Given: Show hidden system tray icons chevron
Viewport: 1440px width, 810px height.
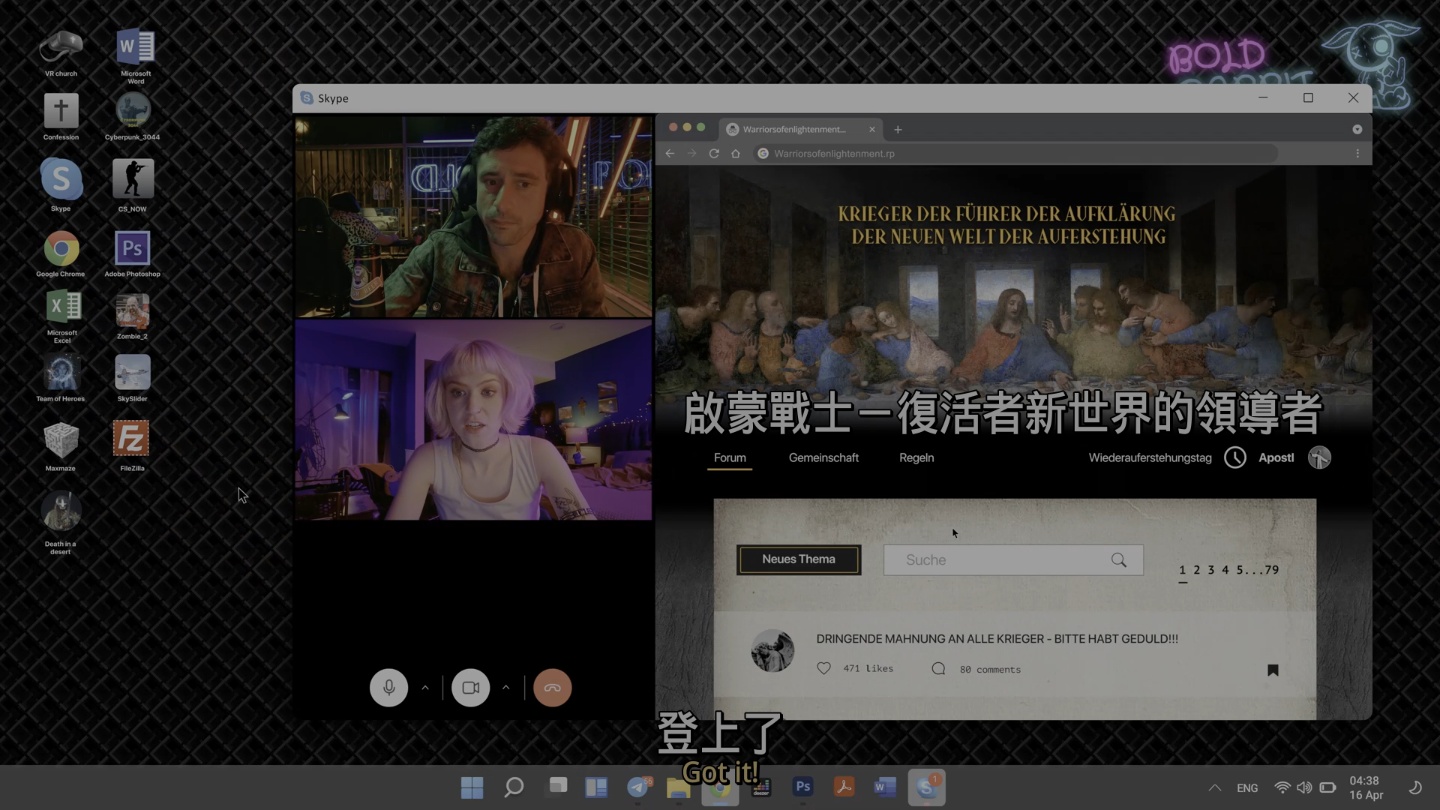Looking at the screenshot, I should pyautogui.click(x=1214, y=788).
